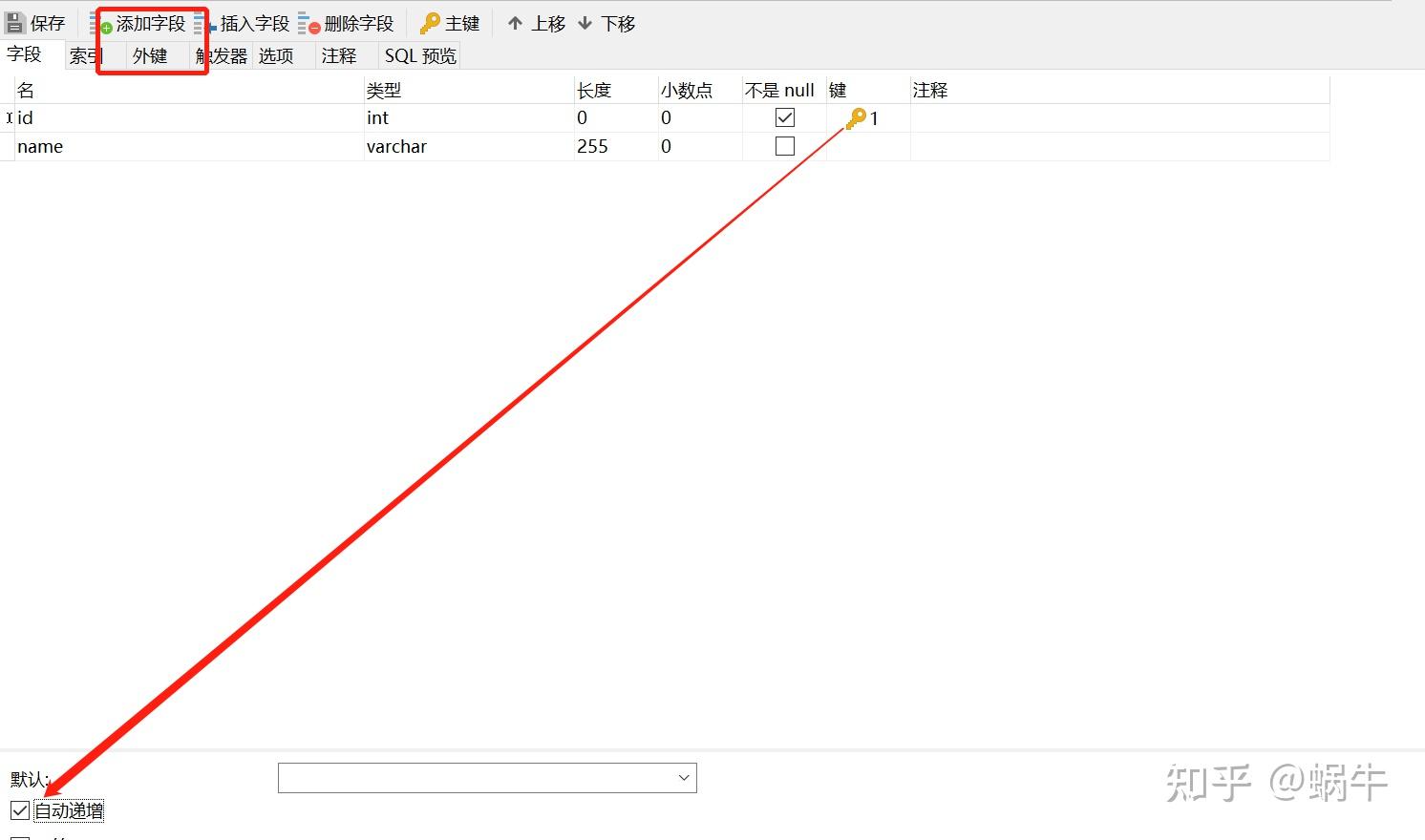The width and height of the screenshot is (1425, 840).
Task: Select the name field name cell
Action: [189, 147]
